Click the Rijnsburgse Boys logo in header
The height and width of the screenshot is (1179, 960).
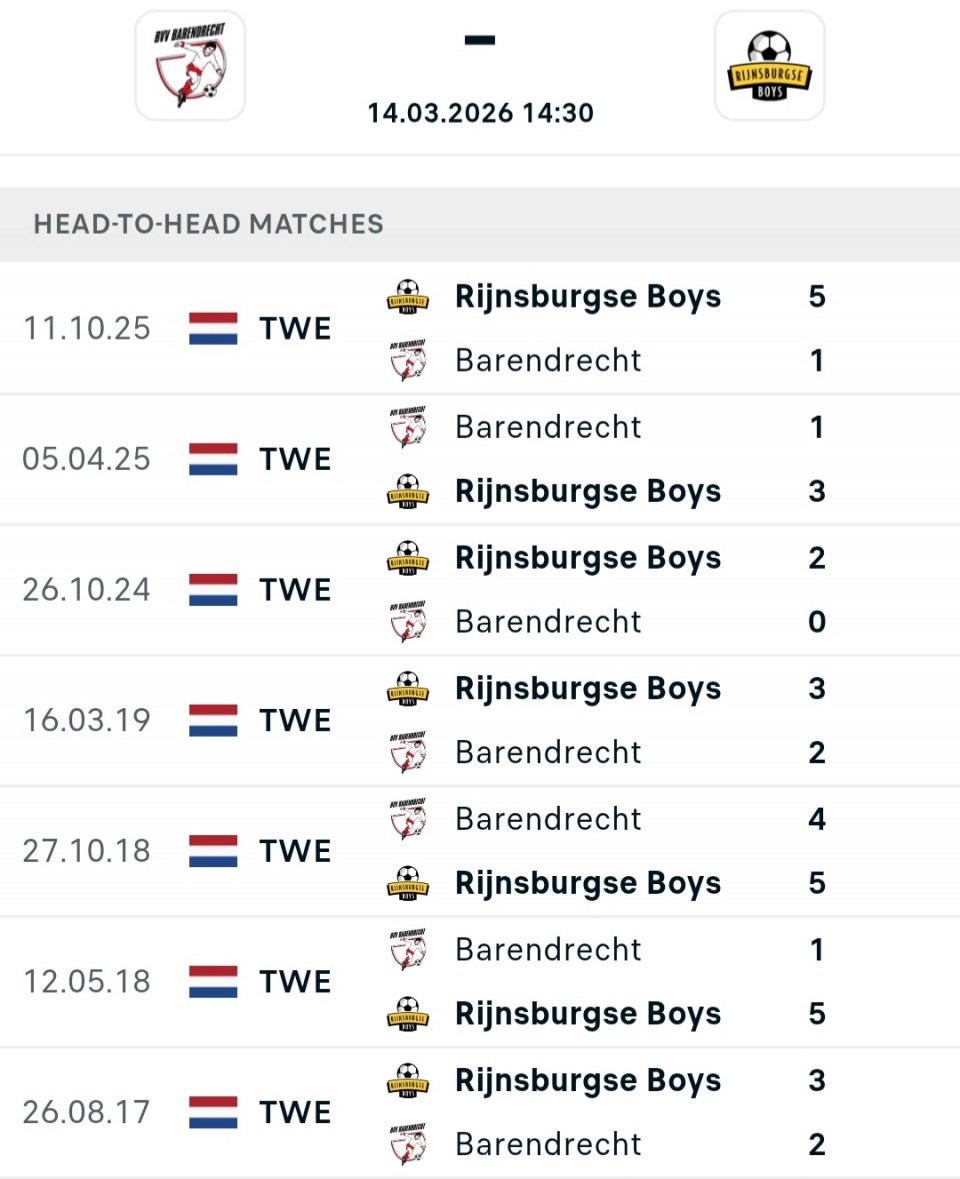(x=769, y=66)
